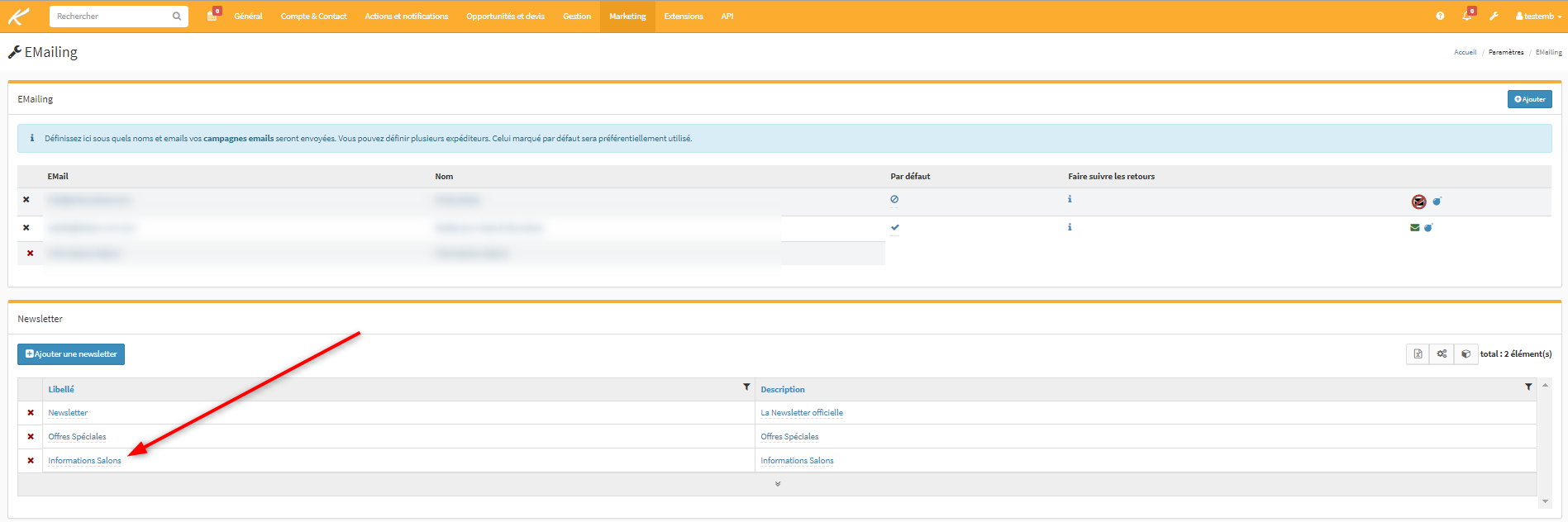
Task: Click the Par défaut column header
Action: point(910,177)
